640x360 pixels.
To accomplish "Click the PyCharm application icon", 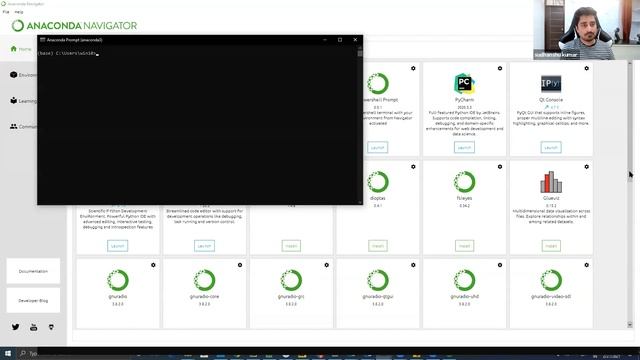I will coord(464,84).
